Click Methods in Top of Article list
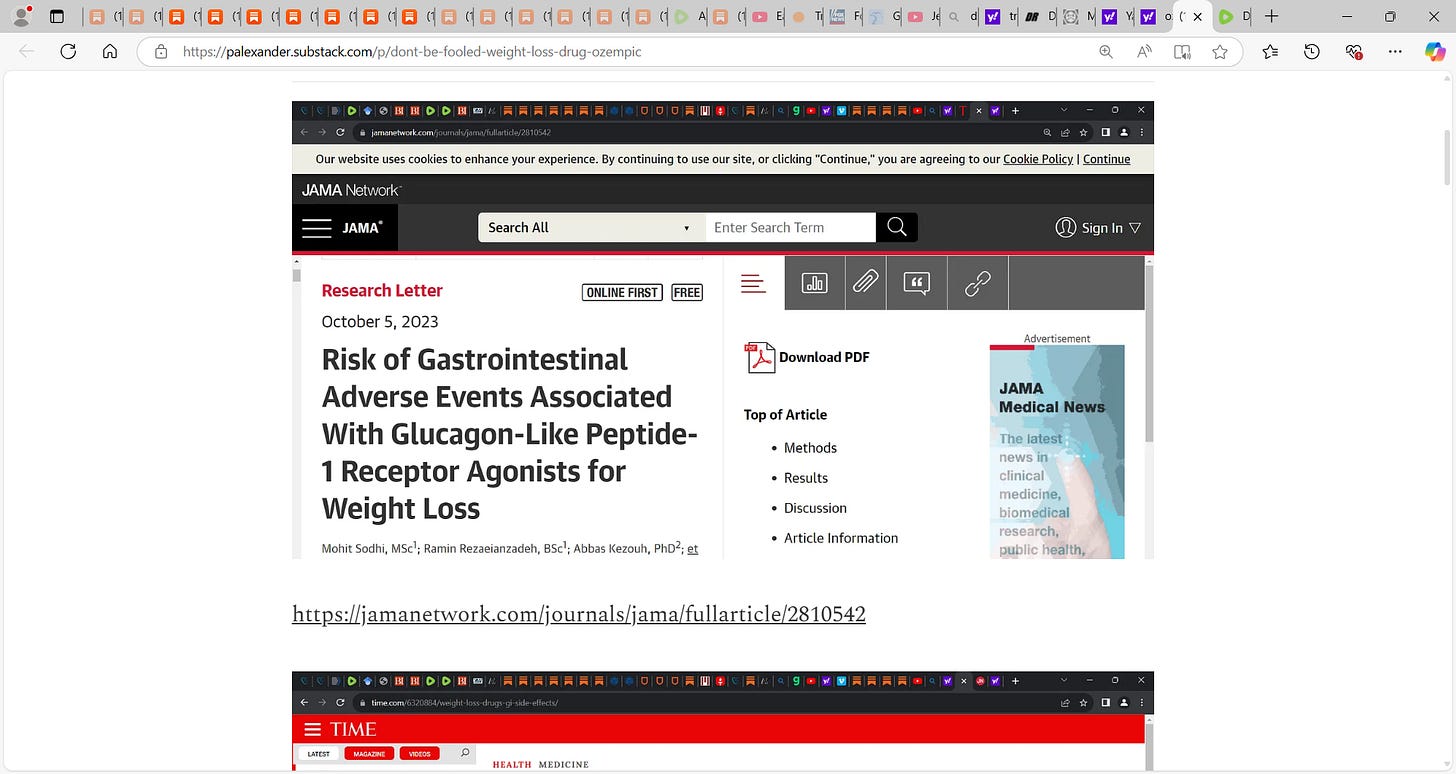The width and height of the screenshot is (1456, 774). (810, 448)
